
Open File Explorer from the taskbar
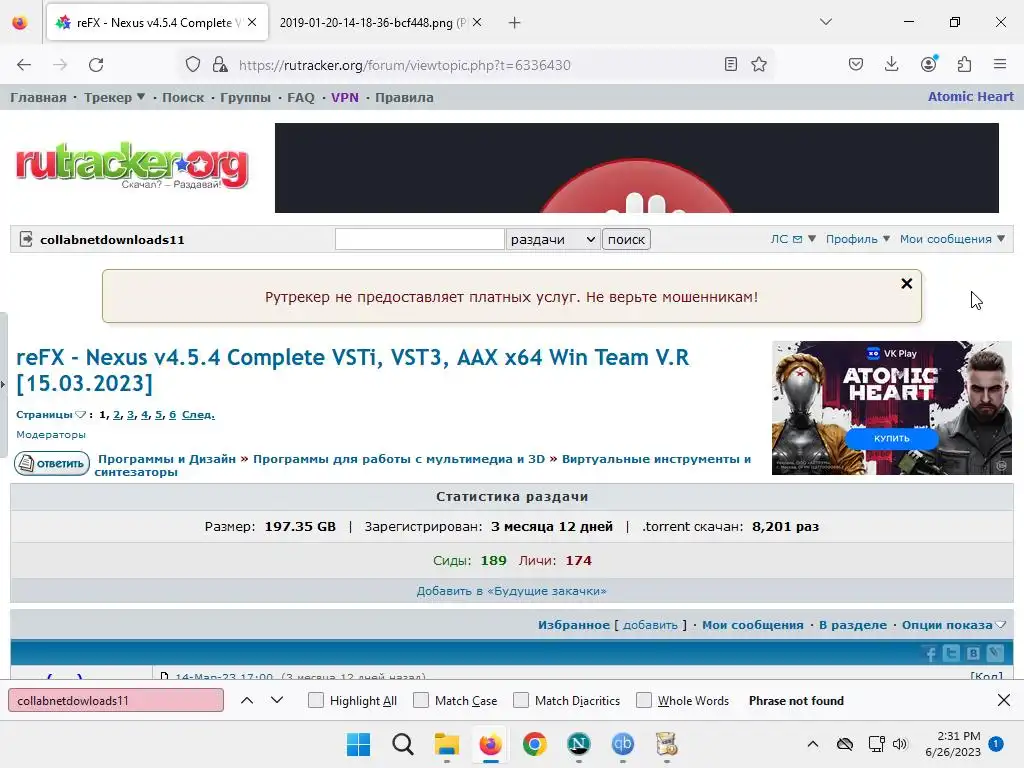(447, 744)
